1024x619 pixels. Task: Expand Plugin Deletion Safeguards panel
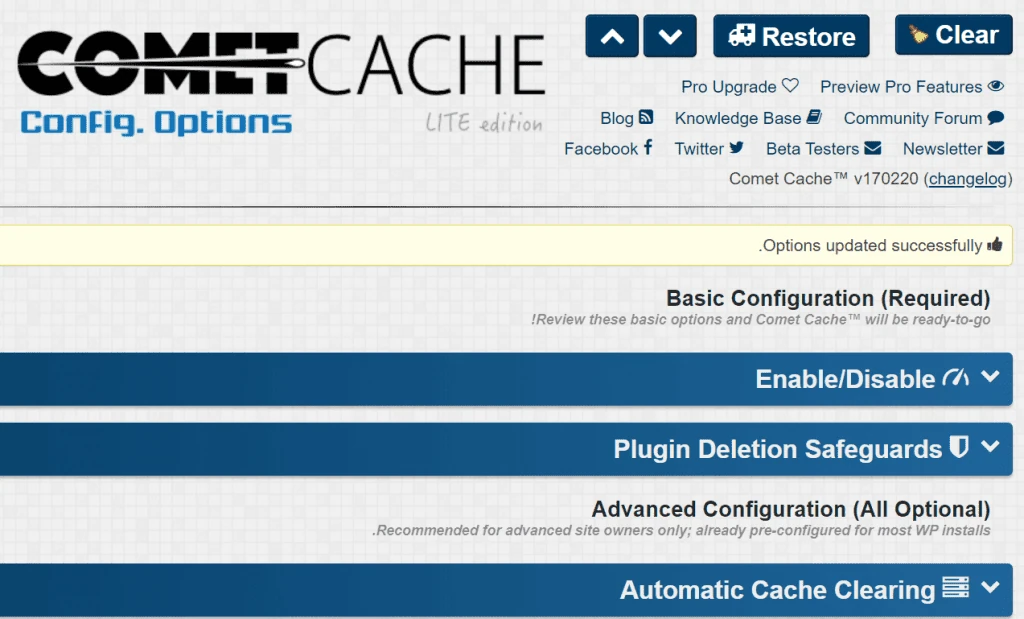pos(506,449)
